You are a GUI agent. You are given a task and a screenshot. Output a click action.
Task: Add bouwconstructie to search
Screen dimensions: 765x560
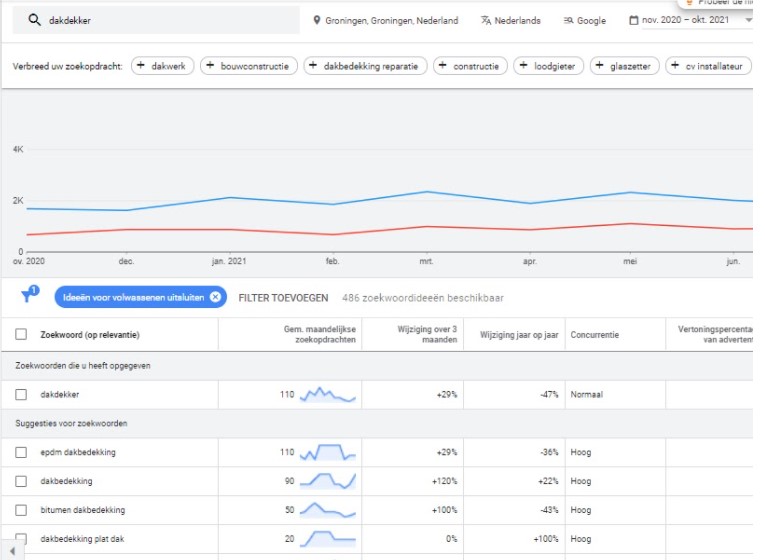pos(249,66)
